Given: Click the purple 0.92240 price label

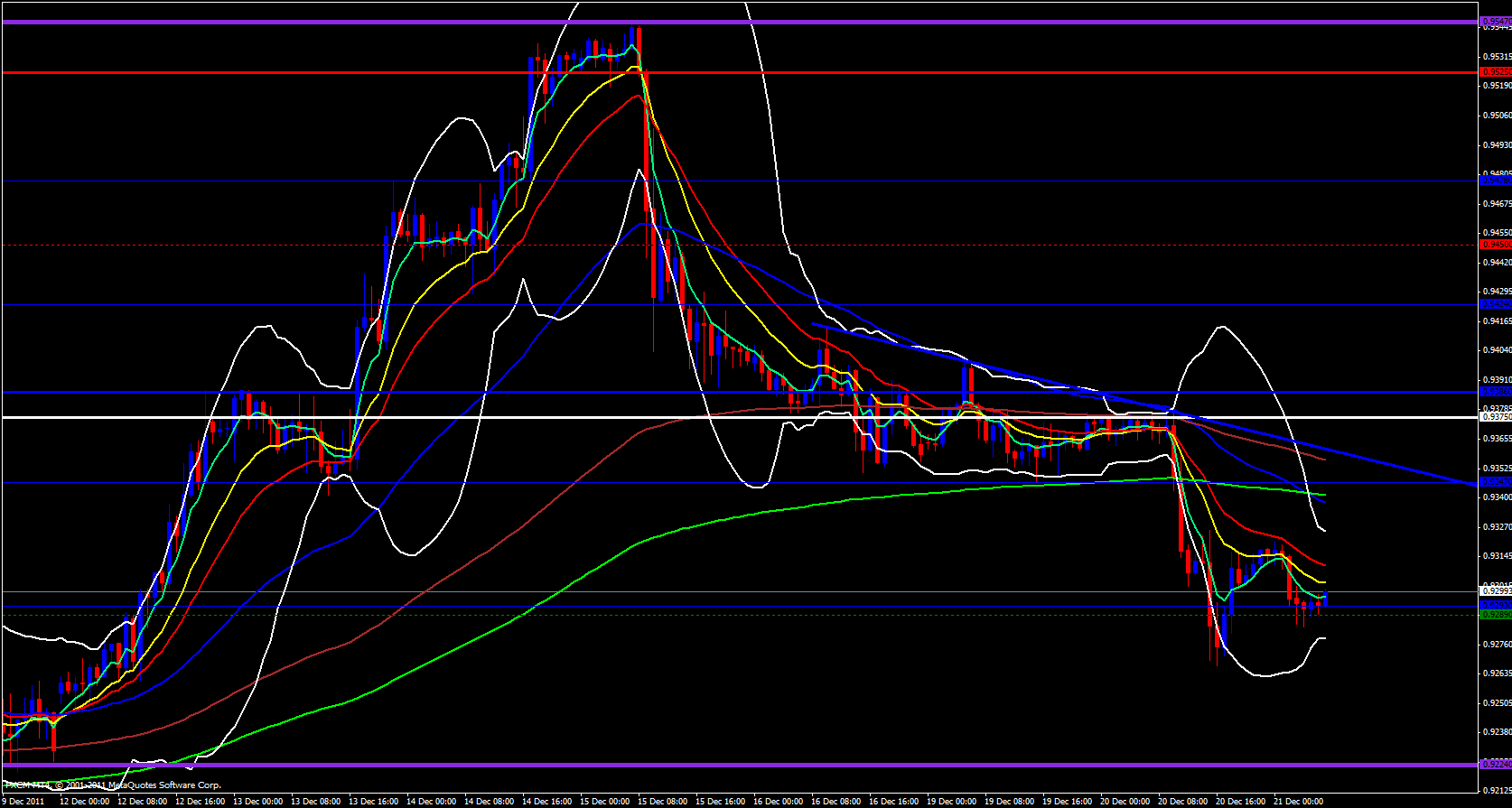Looking at the screenshot, I should pyautogui.click(x=1495, y=765).
